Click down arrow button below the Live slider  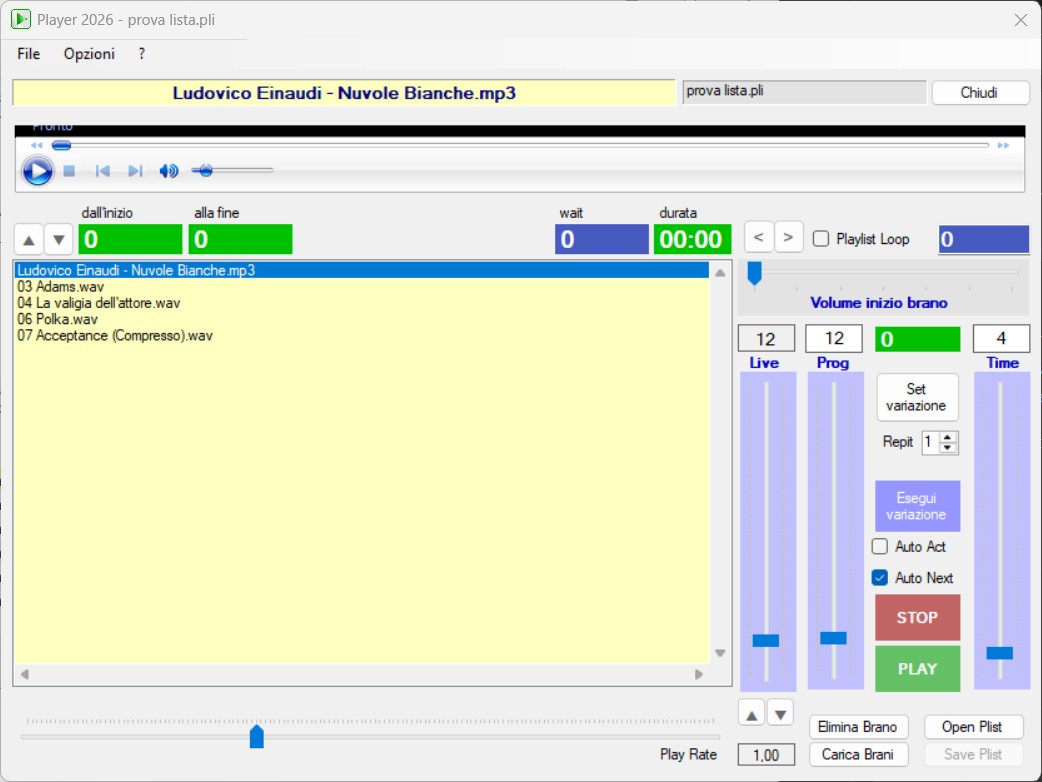point(781,715)
